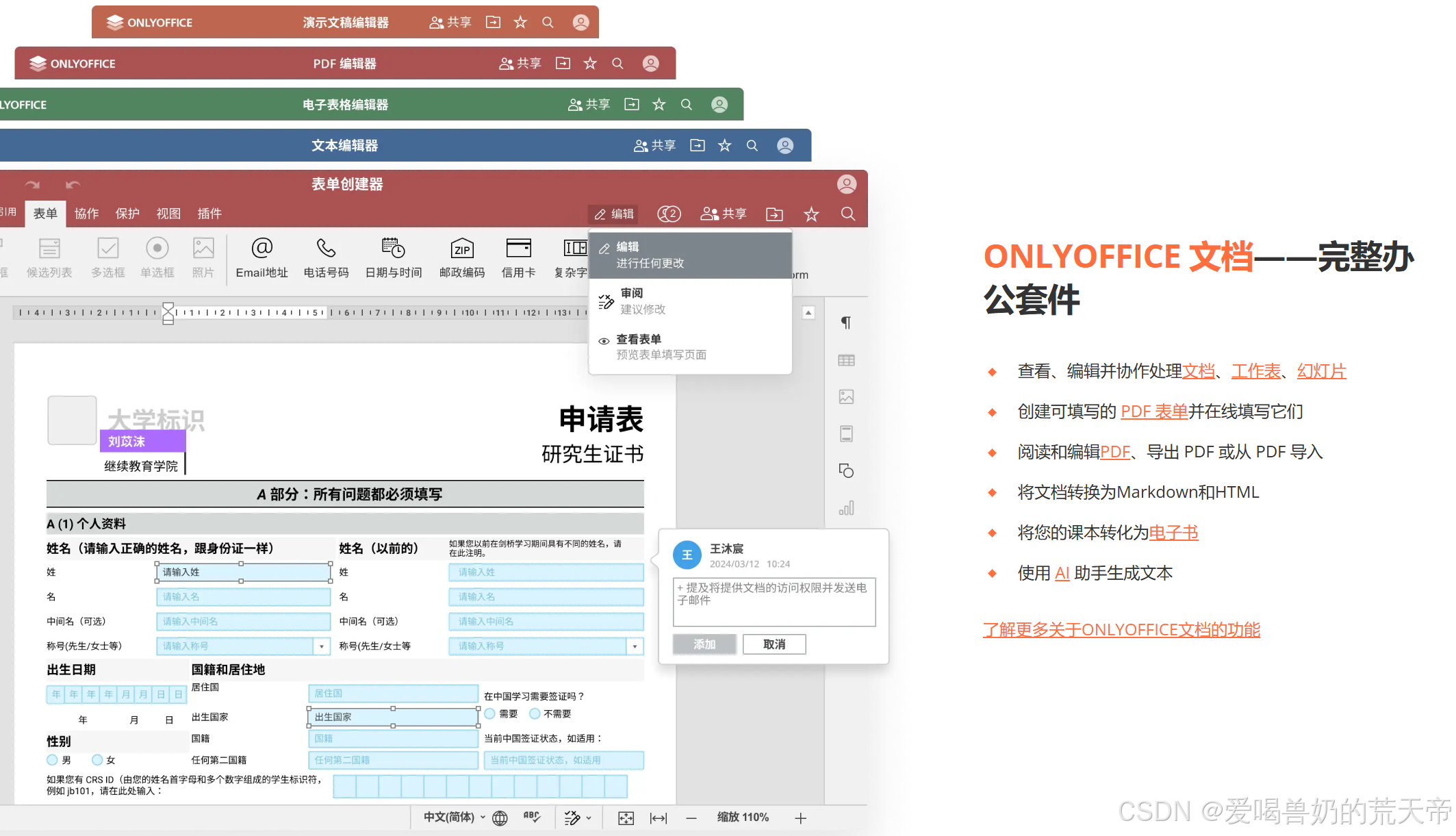Open the 幻灯片 link
Screen dimensions: 1456x836
pyautogui.click(x=1321, y=371)
